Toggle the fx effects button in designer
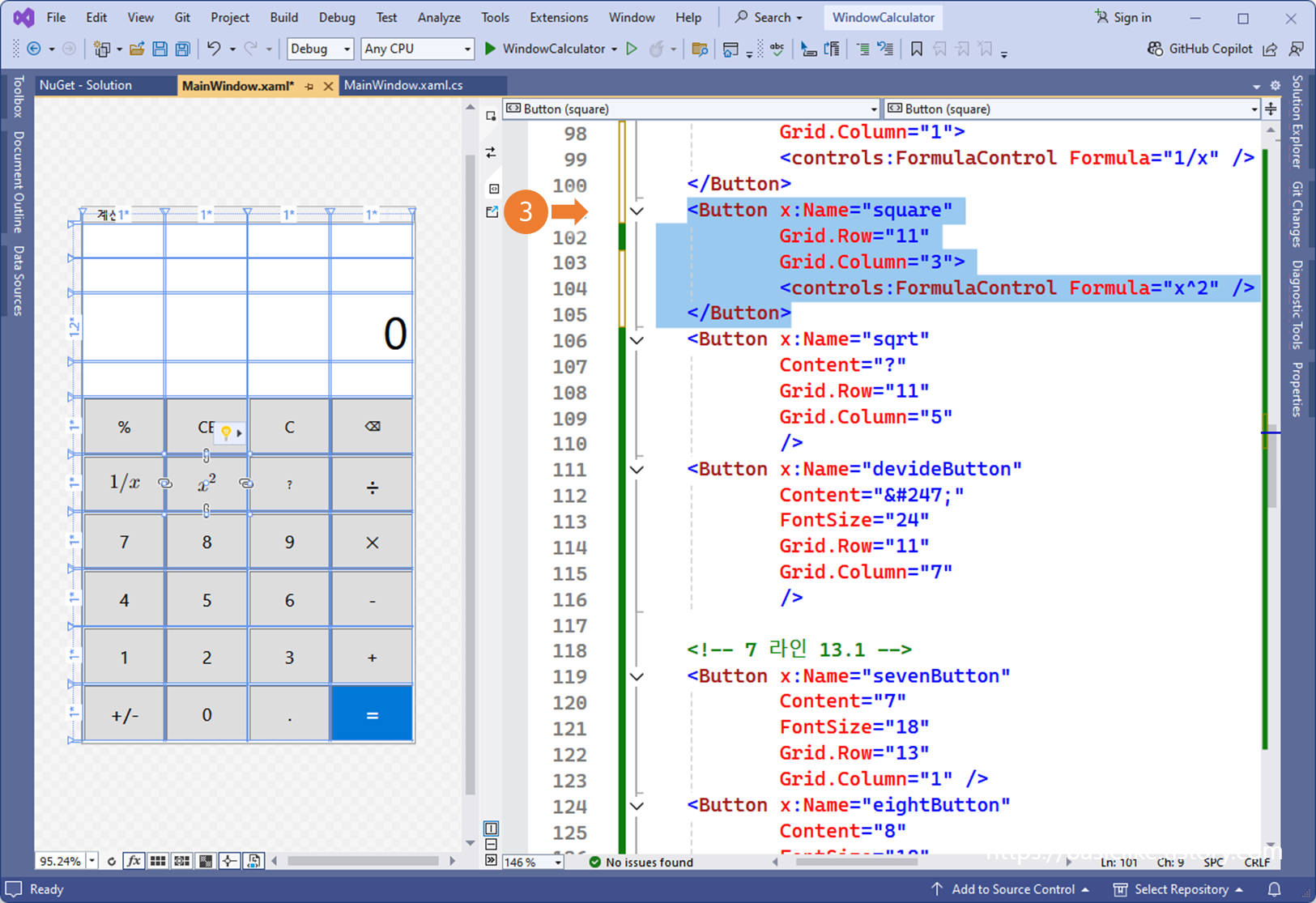 click(x=134, y=861)
